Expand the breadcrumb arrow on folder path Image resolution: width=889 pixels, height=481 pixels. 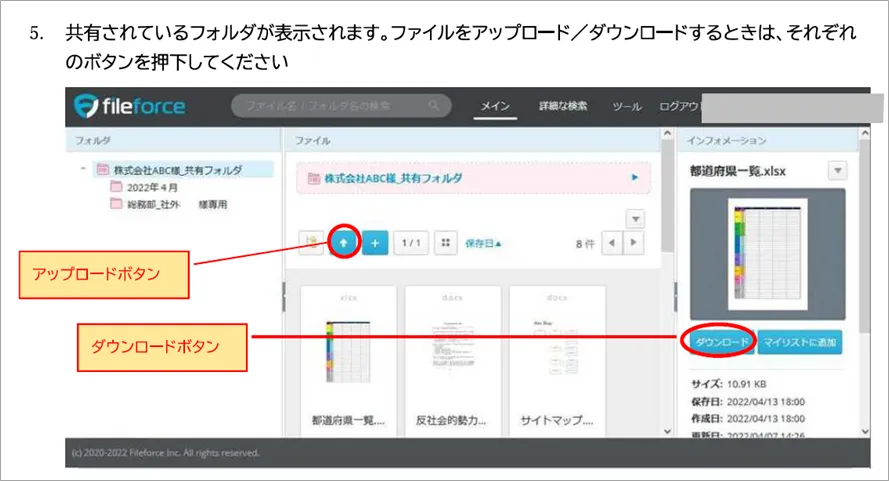coord(634,178)
